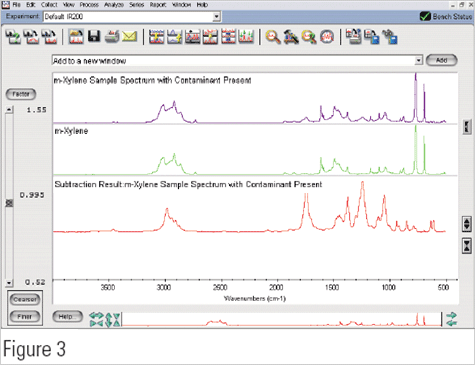This screenshot has width=475, height=365.
Task: Open the spectrum file icon left of save
Action: pos(76,36)
